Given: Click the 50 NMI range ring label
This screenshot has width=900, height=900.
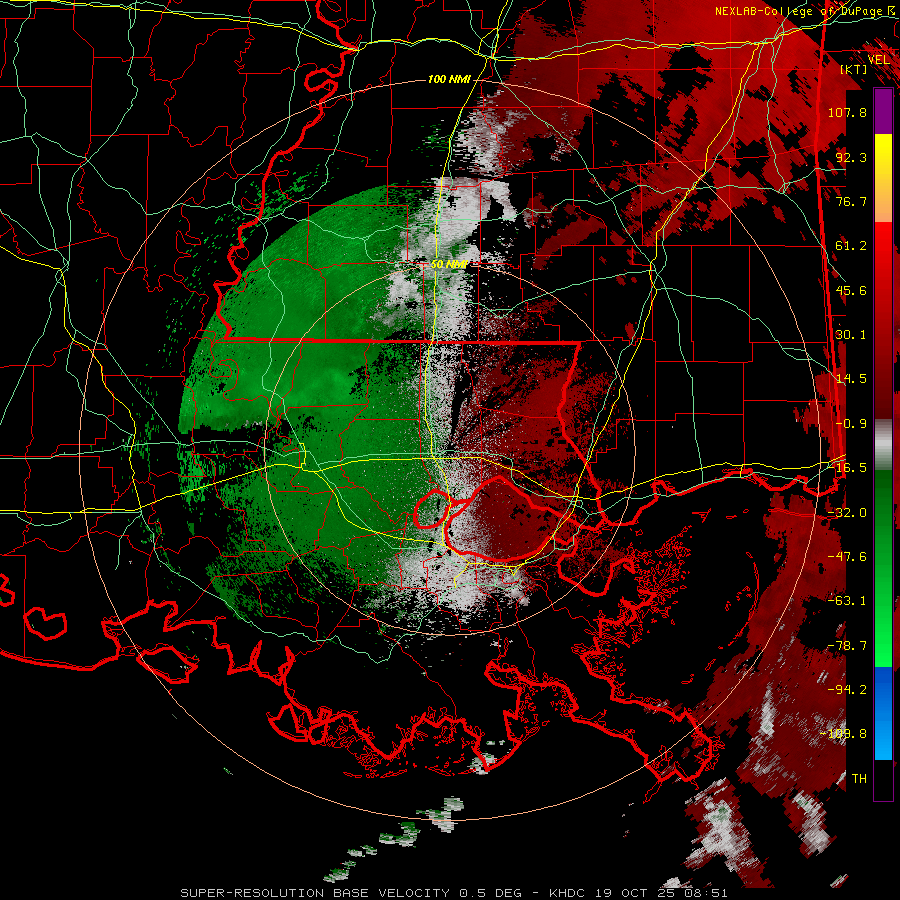Looking at the screenshot, I should (x=449, y=265).
